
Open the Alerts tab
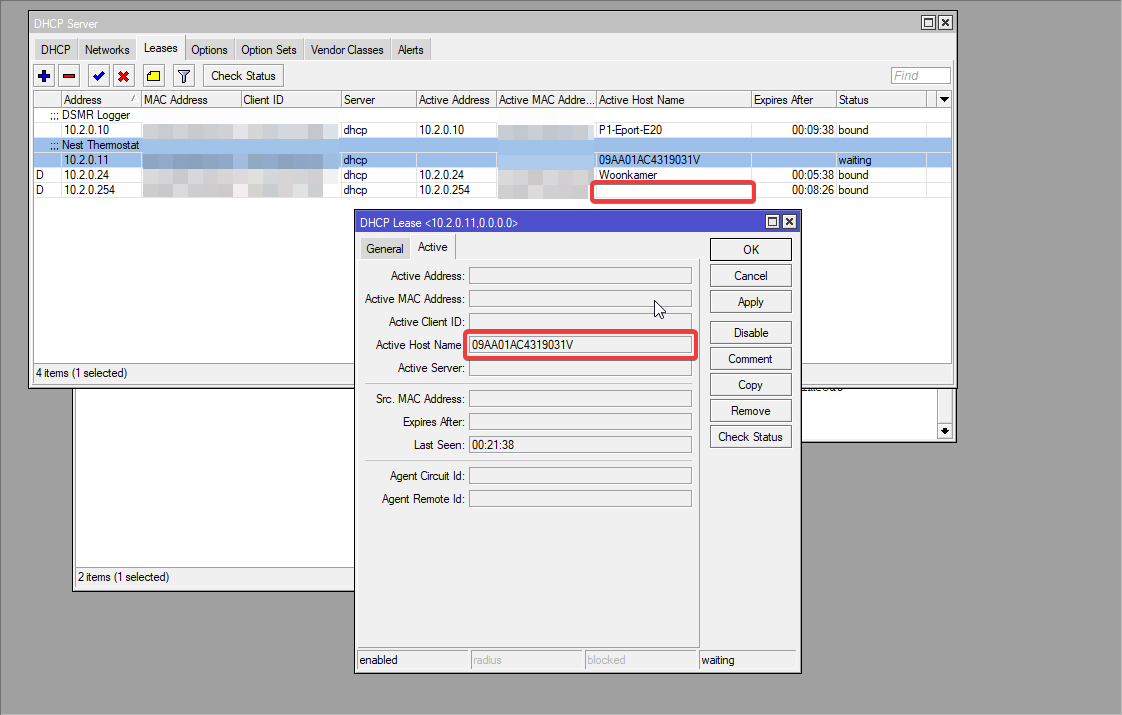[411, 49]
